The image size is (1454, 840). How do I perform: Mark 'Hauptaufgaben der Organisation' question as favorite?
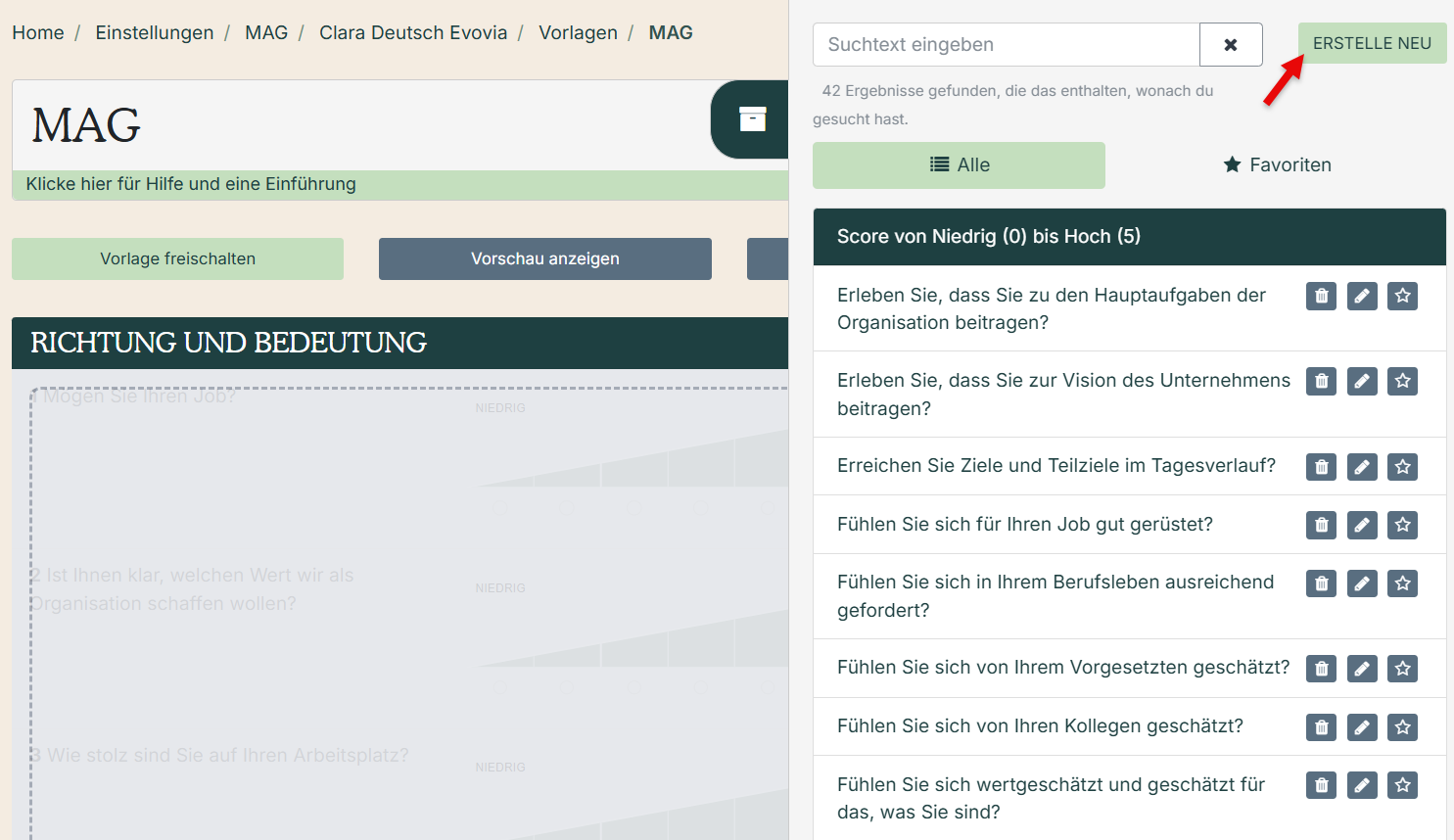click(1402, 296)
